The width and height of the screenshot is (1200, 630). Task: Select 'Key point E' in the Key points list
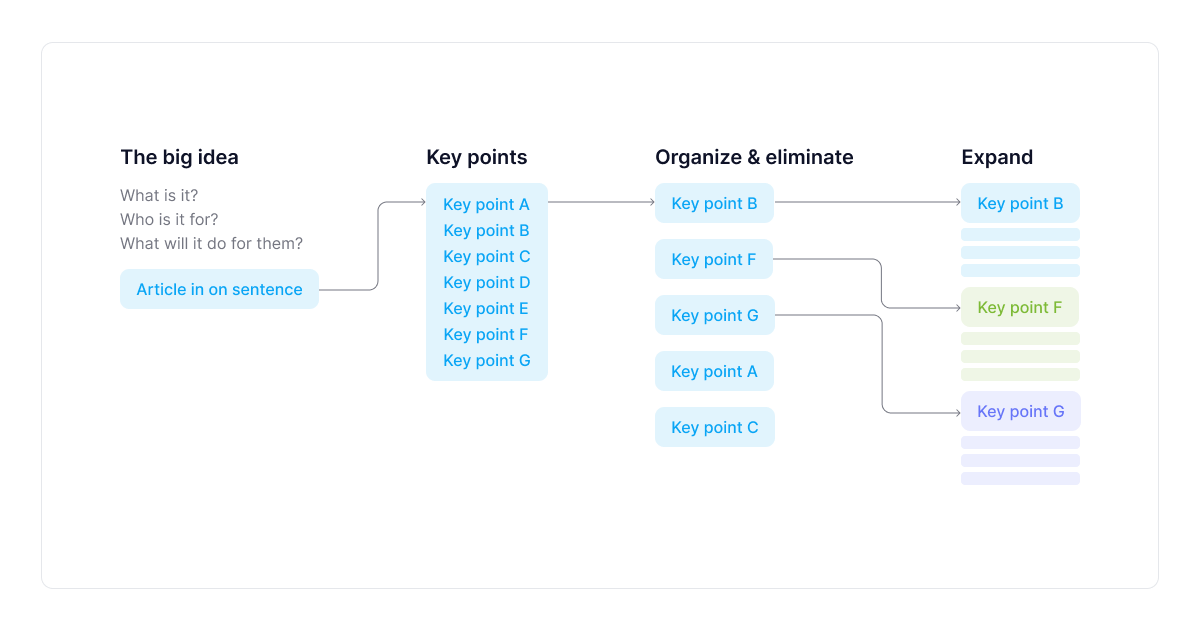click(486, 309)
